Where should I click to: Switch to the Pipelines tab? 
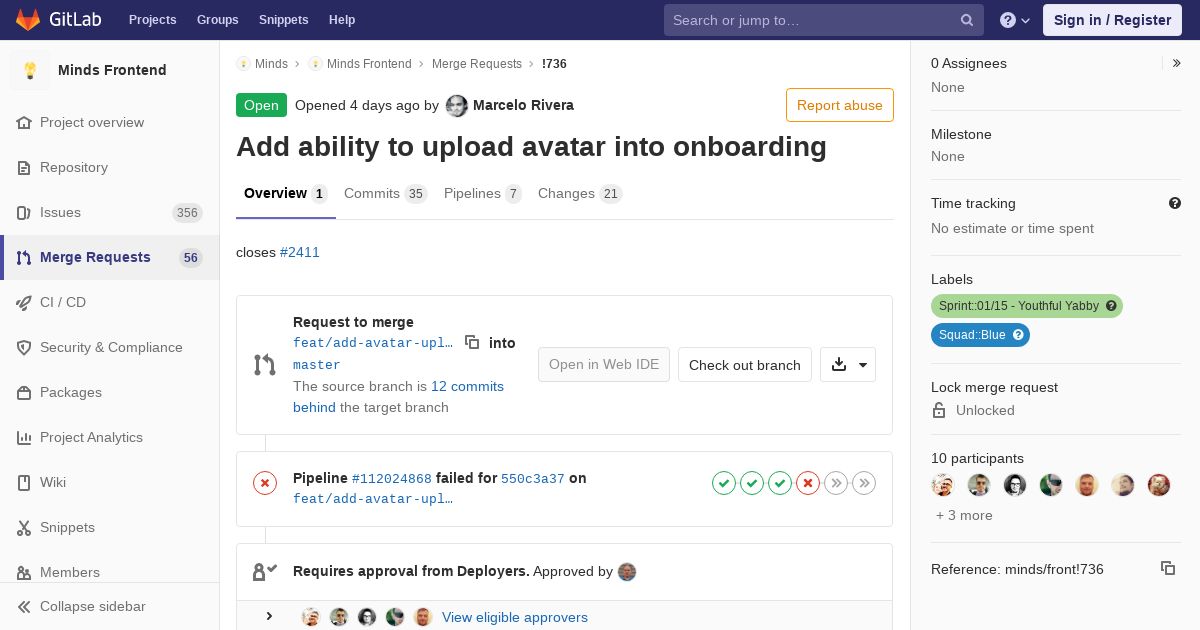coord(483,194)
